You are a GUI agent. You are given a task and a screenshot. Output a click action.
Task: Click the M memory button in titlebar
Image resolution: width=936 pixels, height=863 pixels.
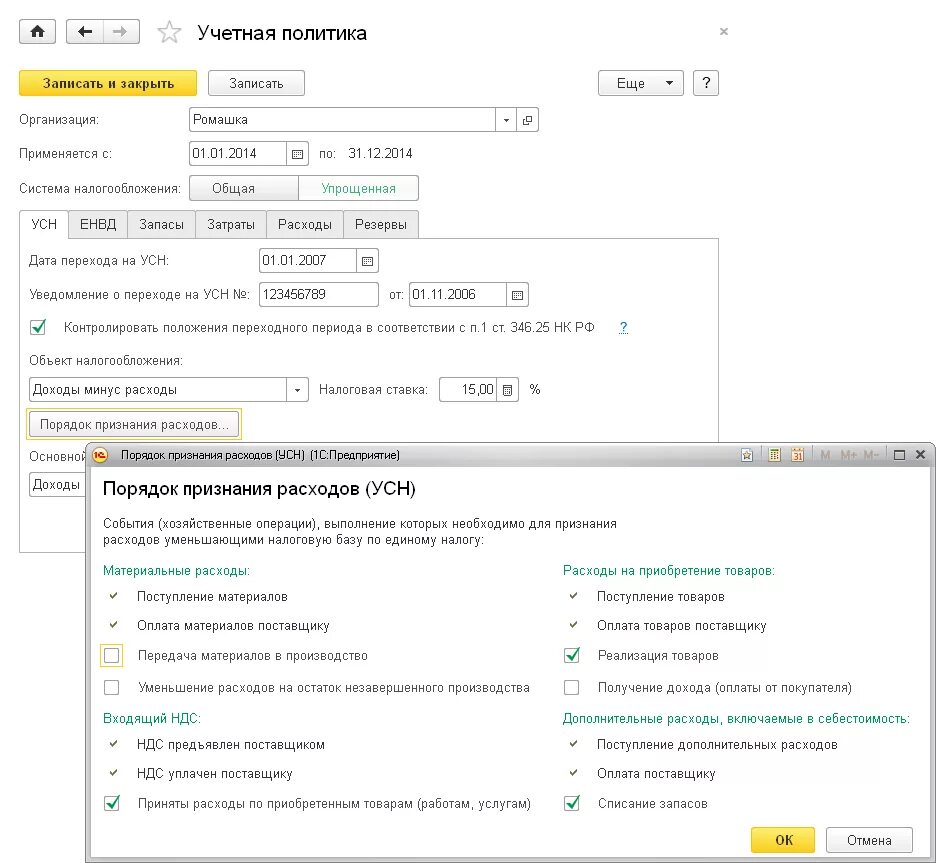point(825,455)
